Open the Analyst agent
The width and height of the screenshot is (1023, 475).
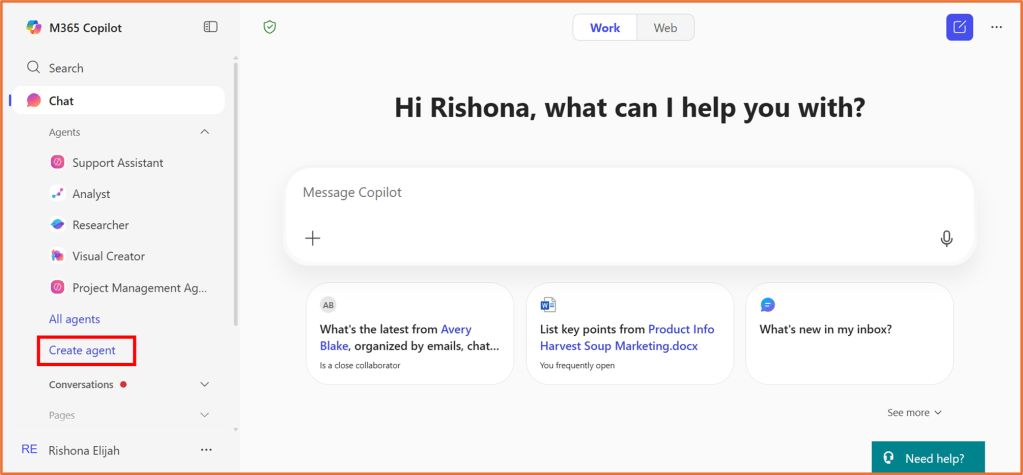(x=91, y=194)
